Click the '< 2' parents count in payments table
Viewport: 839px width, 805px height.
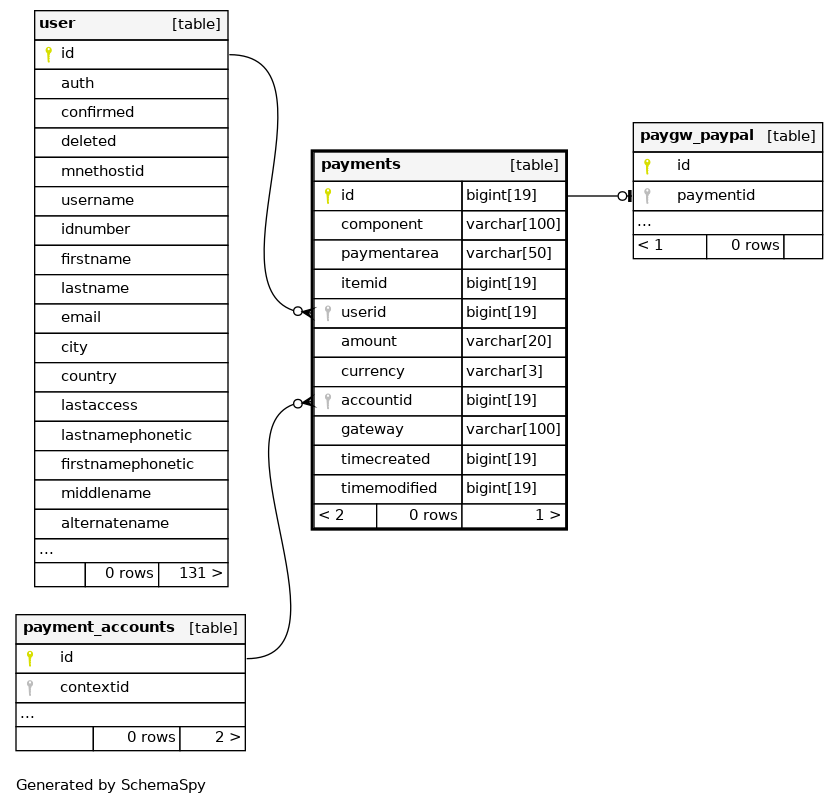point(331,516)
